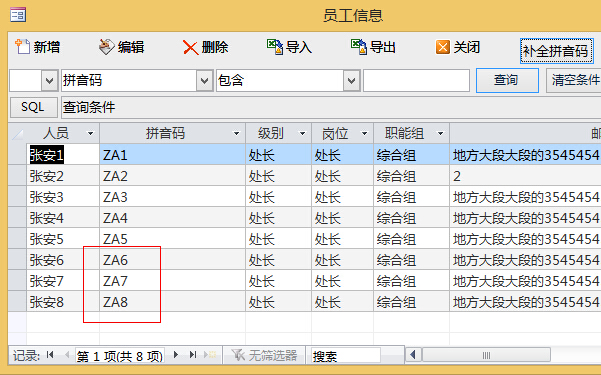Click the horizontal scrollbar thumb
Screen dimensions: 601x375
tap(486, 355)
